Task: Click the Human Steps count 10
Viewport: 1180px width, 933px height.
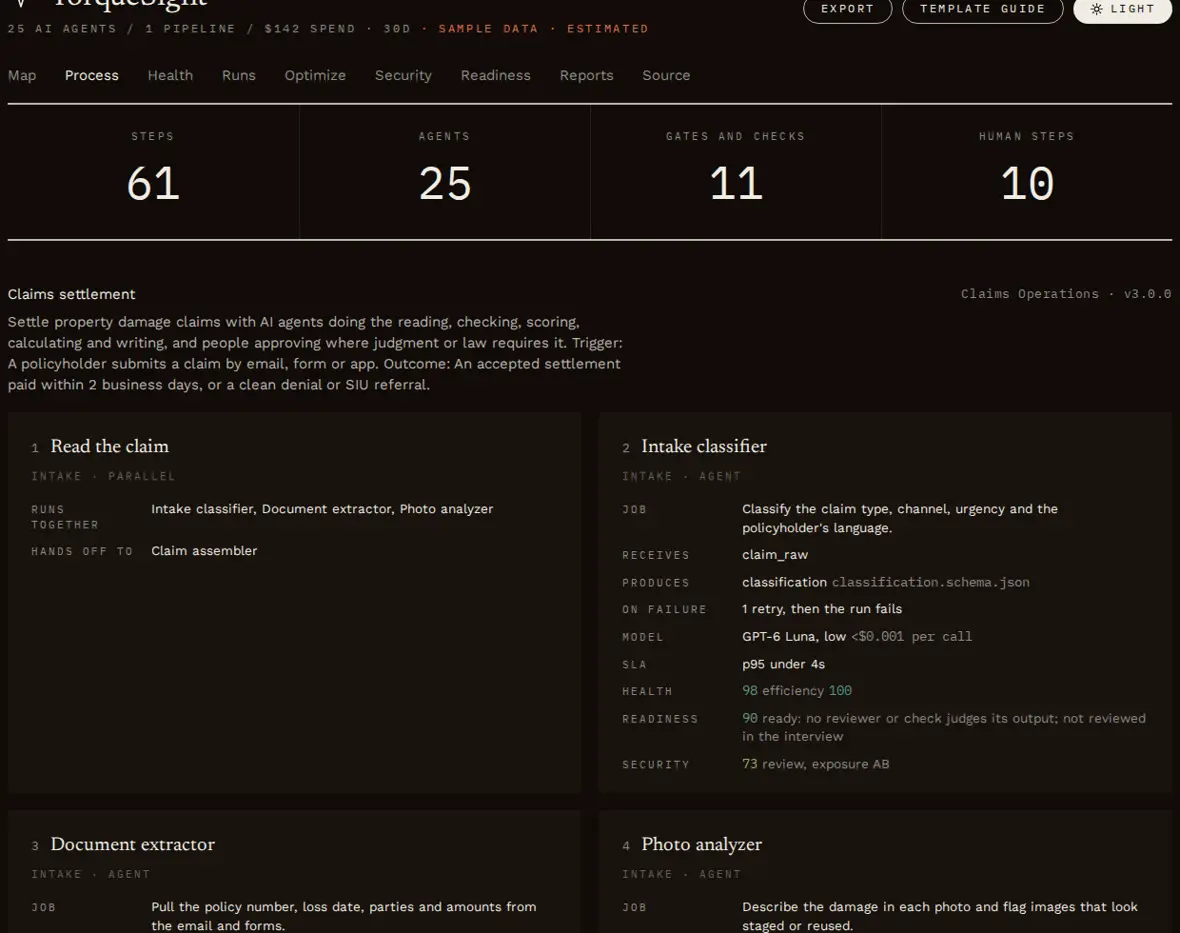Action: pos(1026,184)
